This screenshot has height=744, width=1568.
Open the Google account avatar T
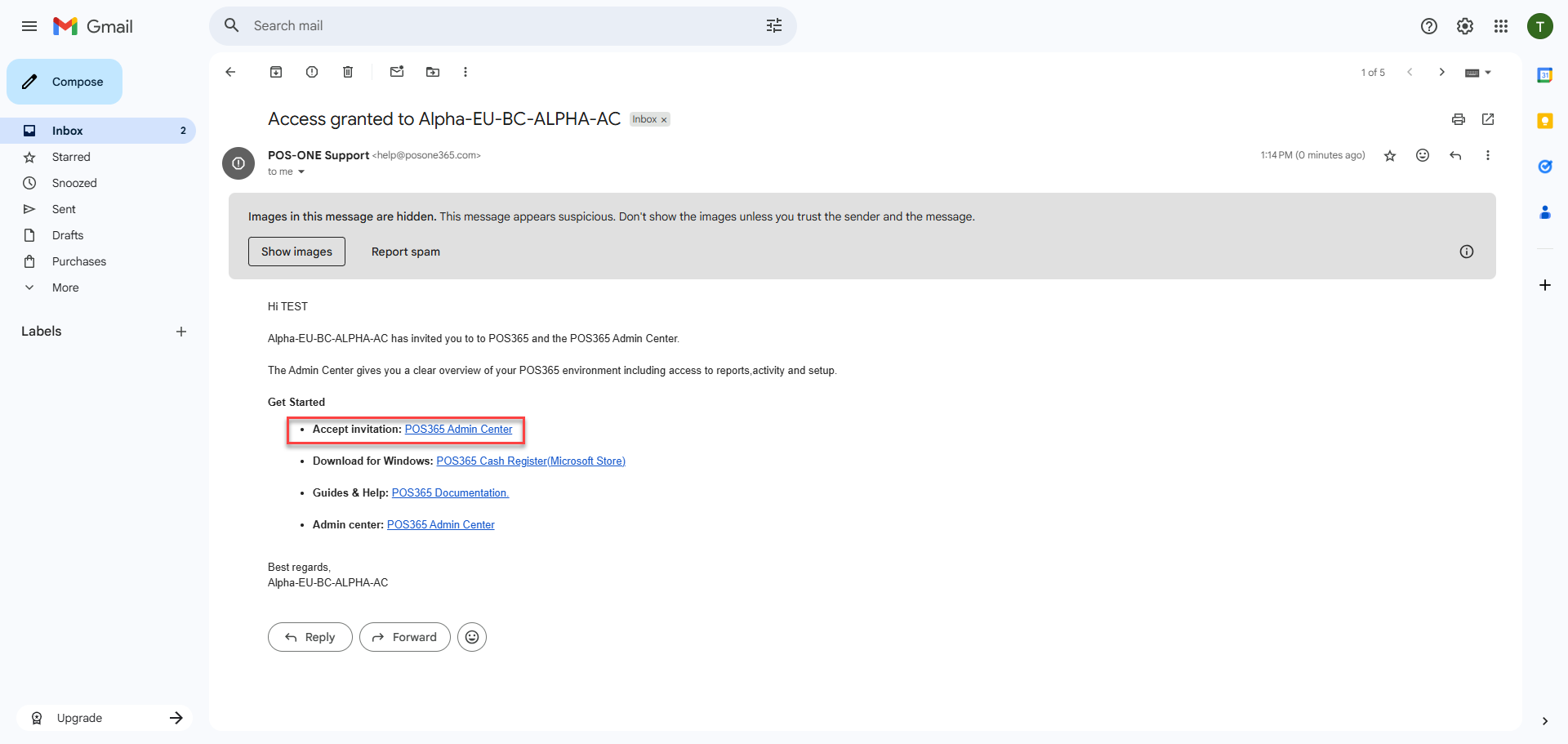click(x=1540, y=26)
